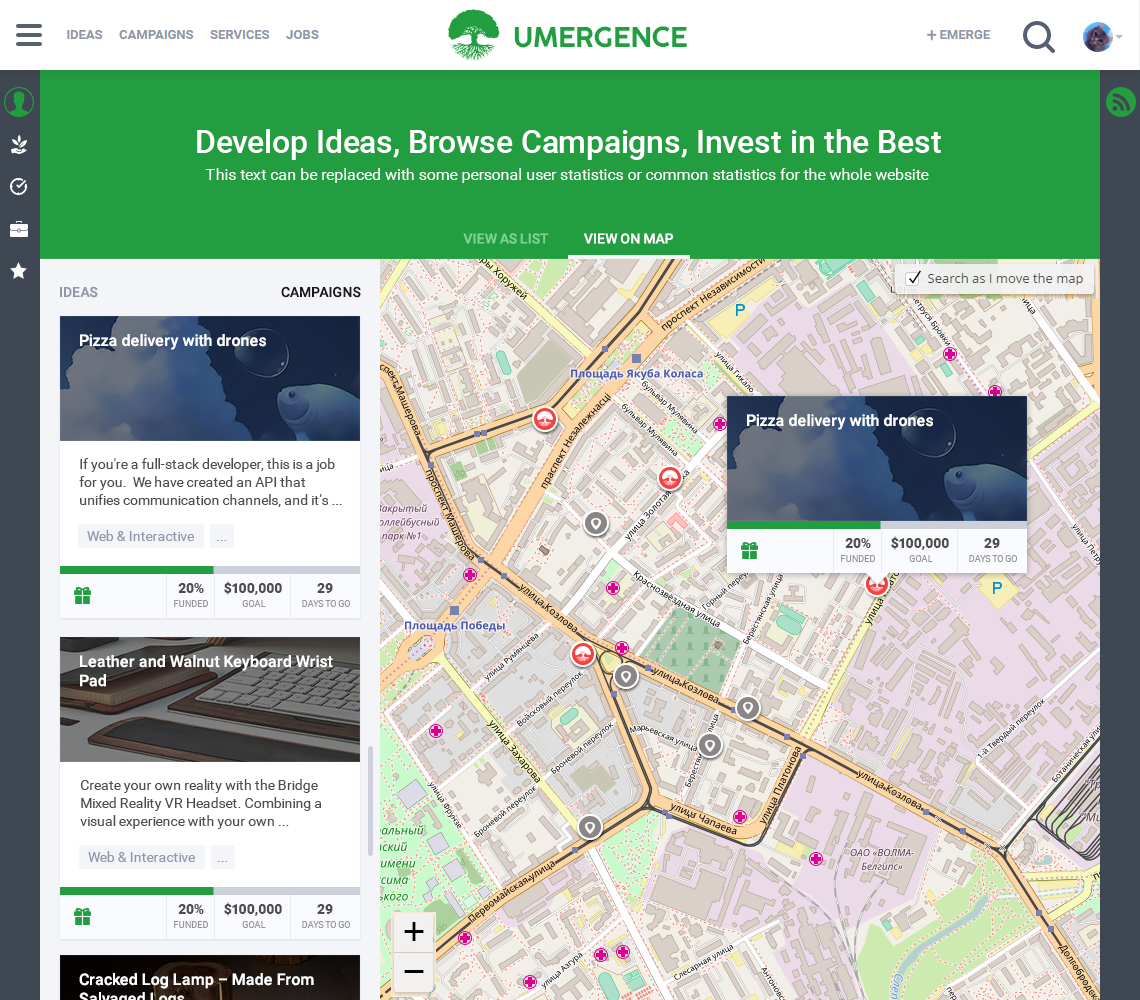Image resolution: width=1140 pixels, height=1000 pixels.
Task: Switch to the VIEW AS LIST tab
Action: [505, 239]
